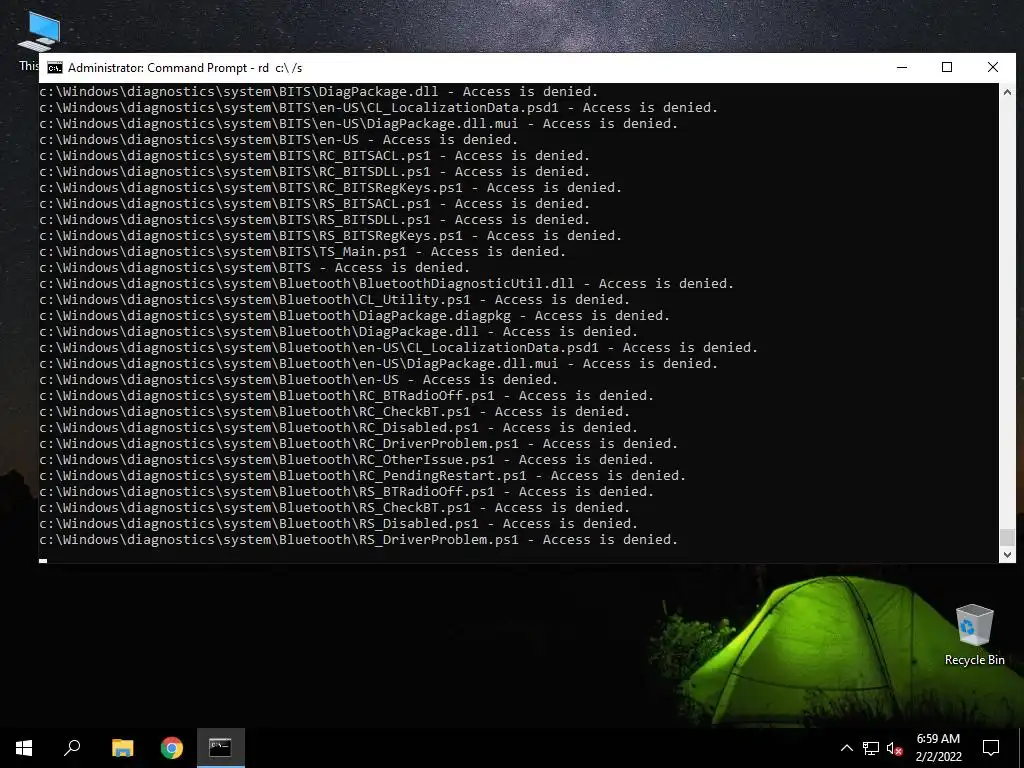
Task: Click the RC_BTRadioOff.ps1 line
Action: pos(347,396)
